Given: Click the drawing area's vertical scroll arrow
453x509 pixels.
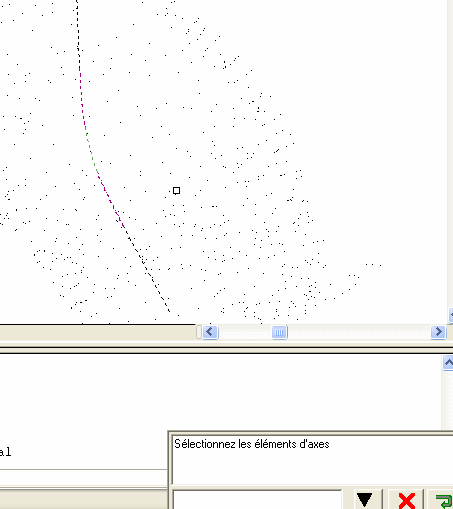Looking at the screenshot, I should [450, 315].
